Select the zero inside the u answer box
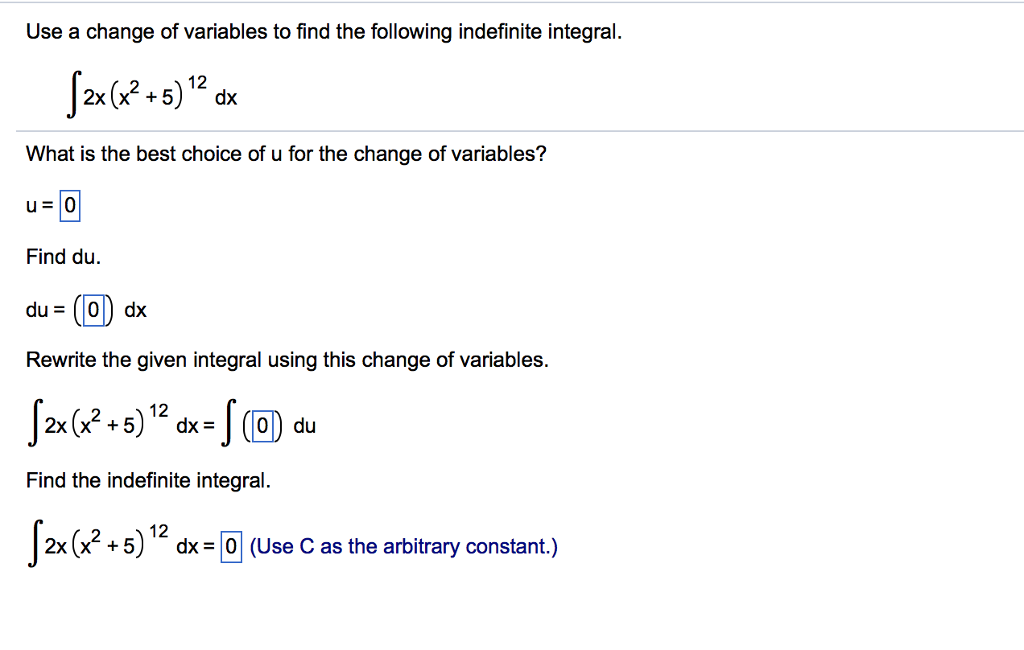Viewport: 1024px width, 650px height. coord(69,205)
